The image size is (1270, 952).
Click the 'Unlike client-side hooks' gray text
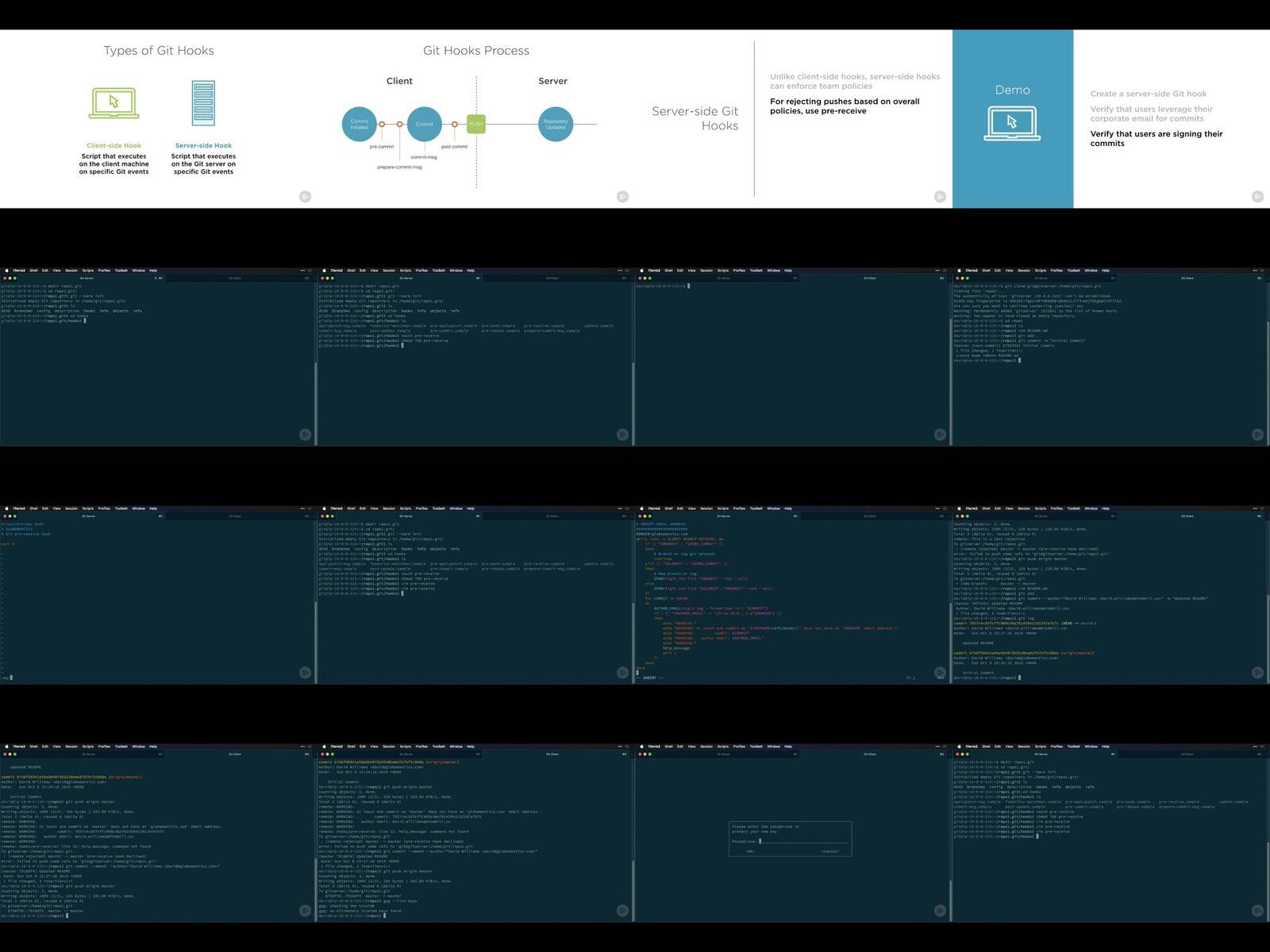coord(855,81)
